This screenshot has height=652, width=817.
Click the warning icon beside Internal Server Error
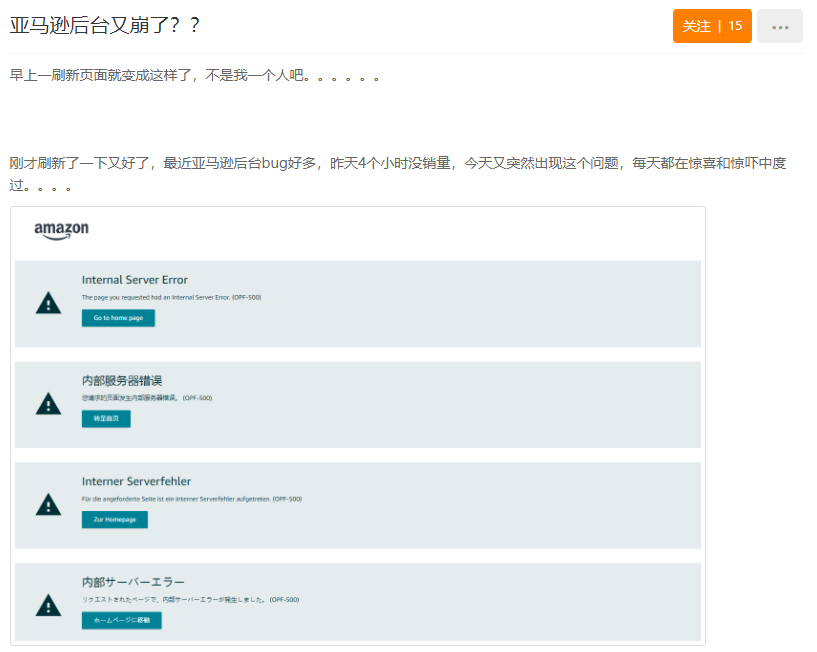[48, 303]
